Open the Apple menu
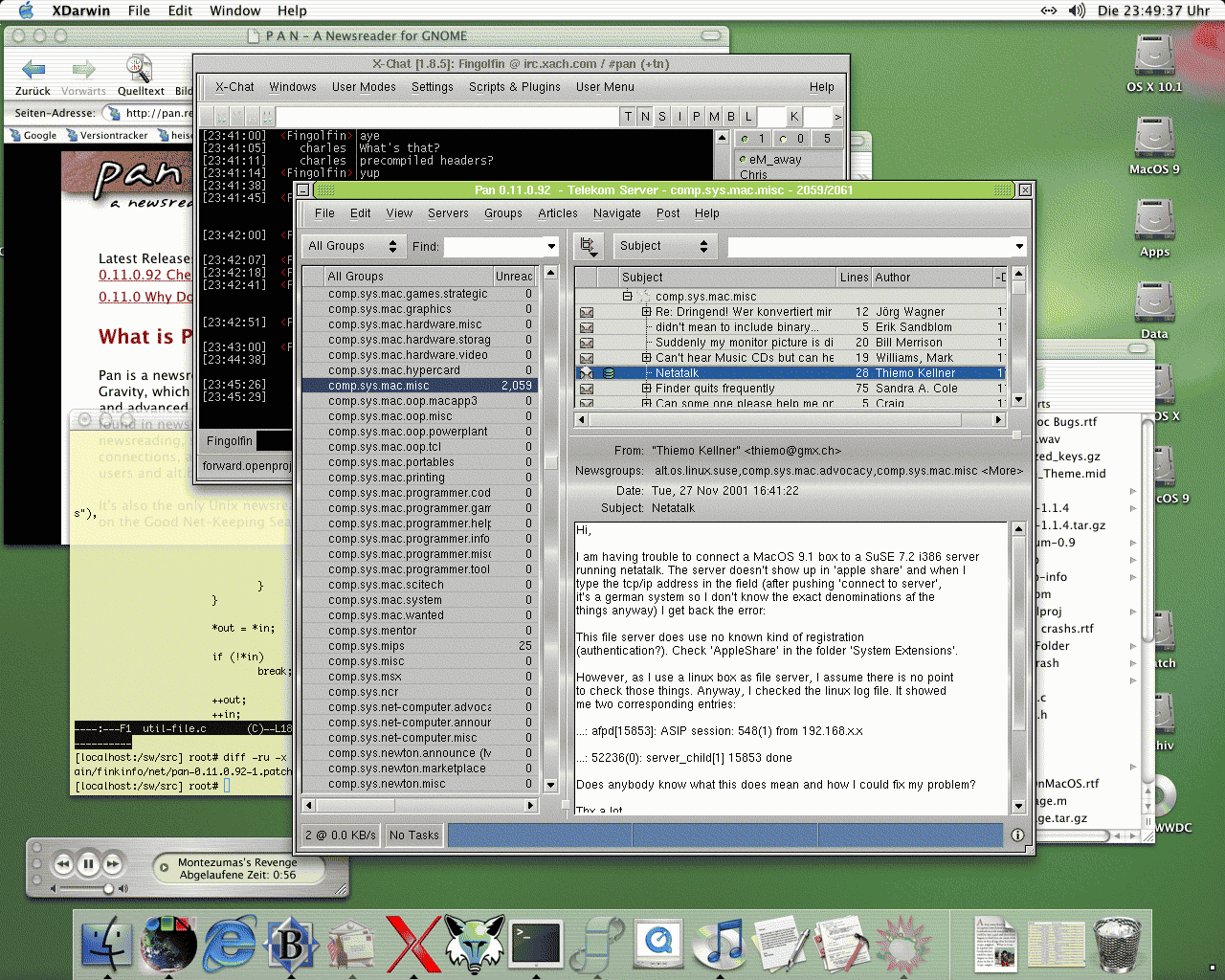1225x980 pixels. click(x=26, y=11)
